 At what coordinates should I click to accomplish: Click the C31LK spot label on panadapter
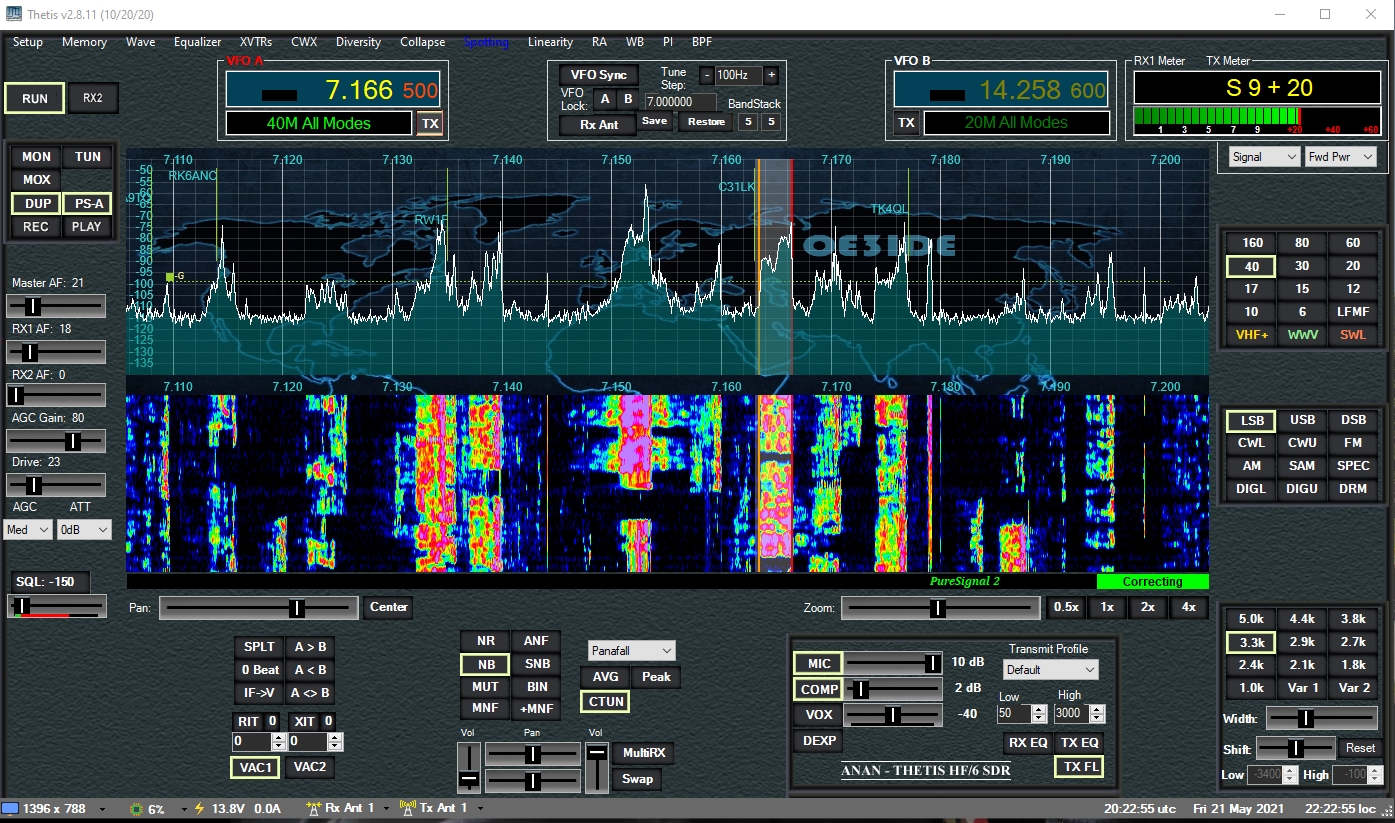click(737, 187)
